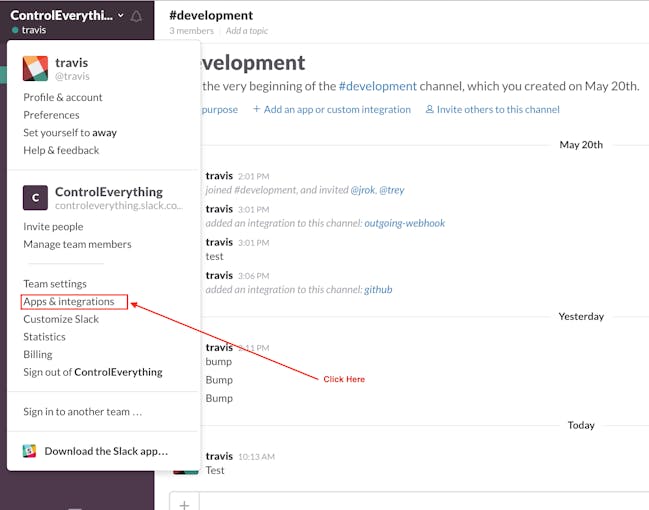
Task: Click the 3:06 PM timestamp
Action: pyautogui.click(x=254, y=276)
